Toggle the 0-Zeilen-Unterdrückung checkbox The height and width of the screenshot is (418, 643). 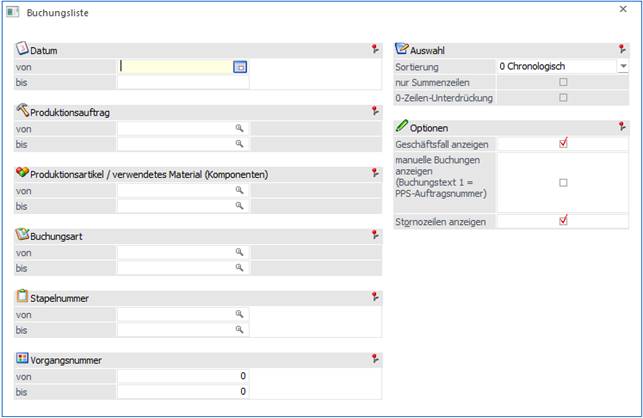(x=563, y=98)
